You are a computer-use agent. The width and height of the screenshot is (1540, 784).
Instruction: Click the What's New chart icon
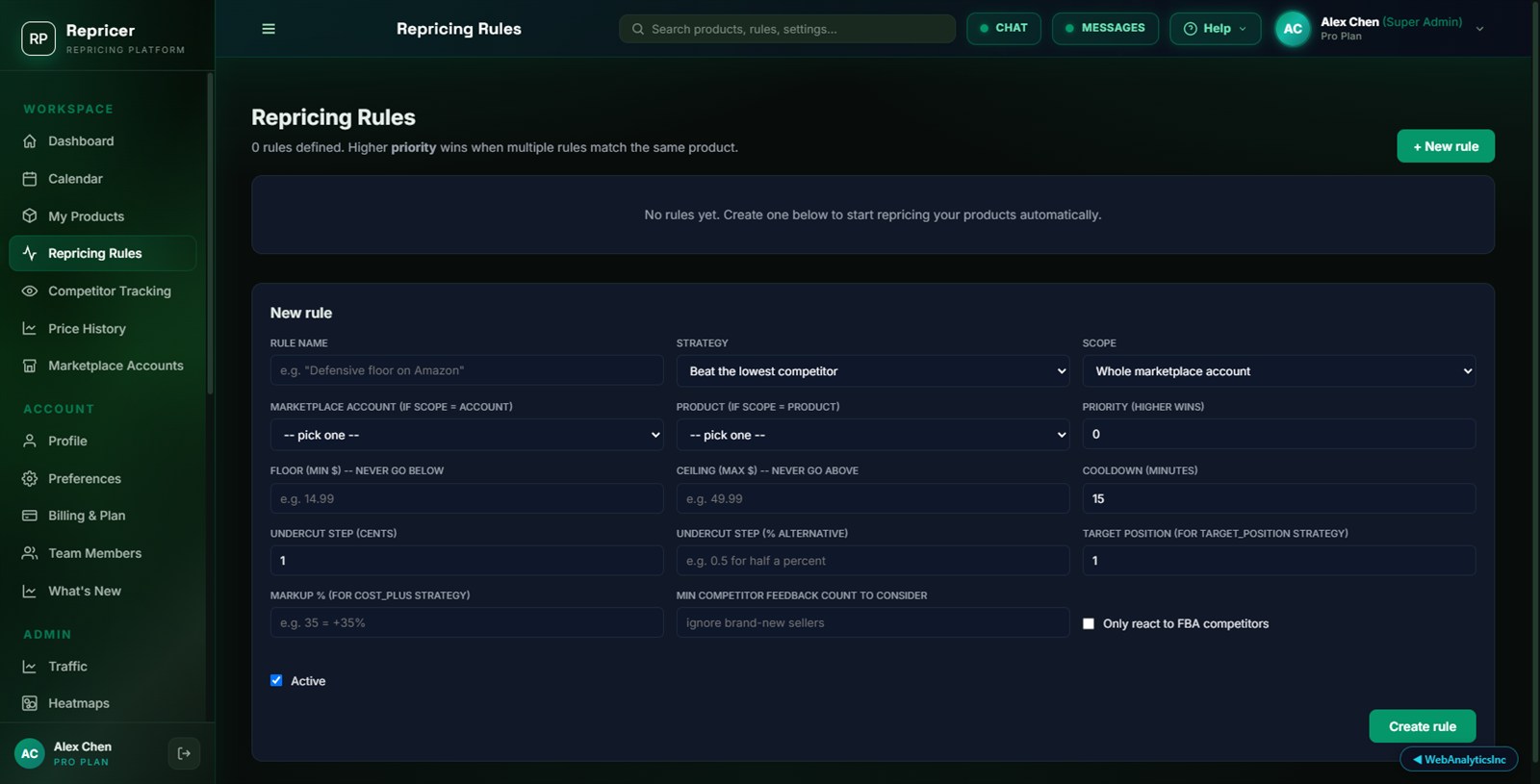pyautogui.click(x=30, y=591)
